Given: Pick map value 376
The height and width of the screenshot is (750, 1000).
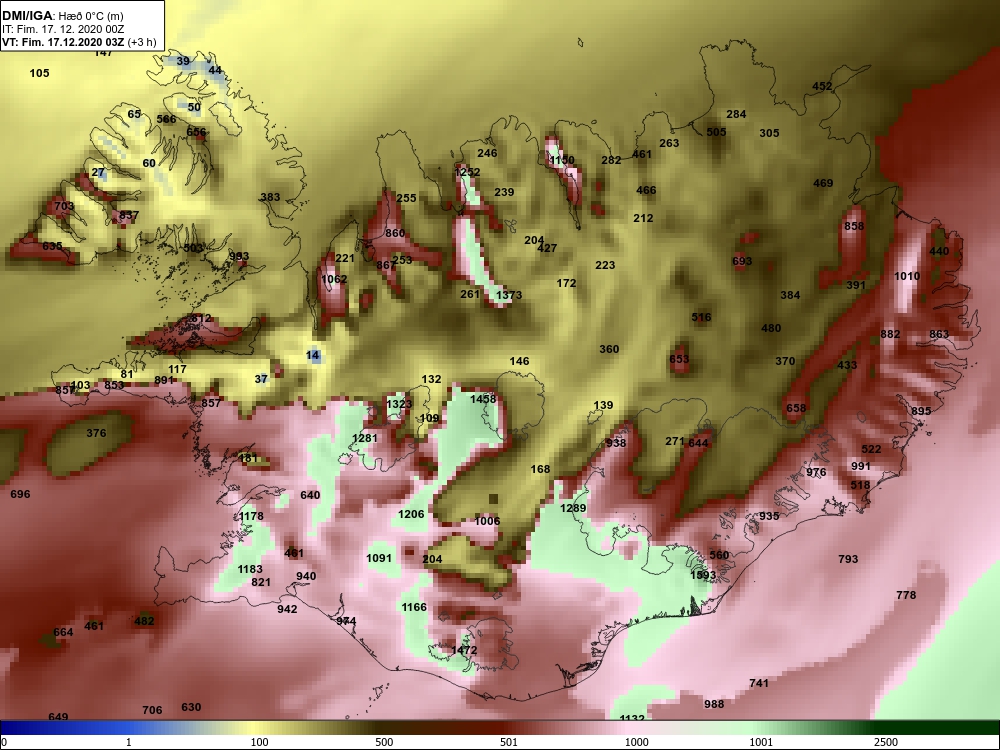Looking at the screenshot, I should [x=96, y=433].
